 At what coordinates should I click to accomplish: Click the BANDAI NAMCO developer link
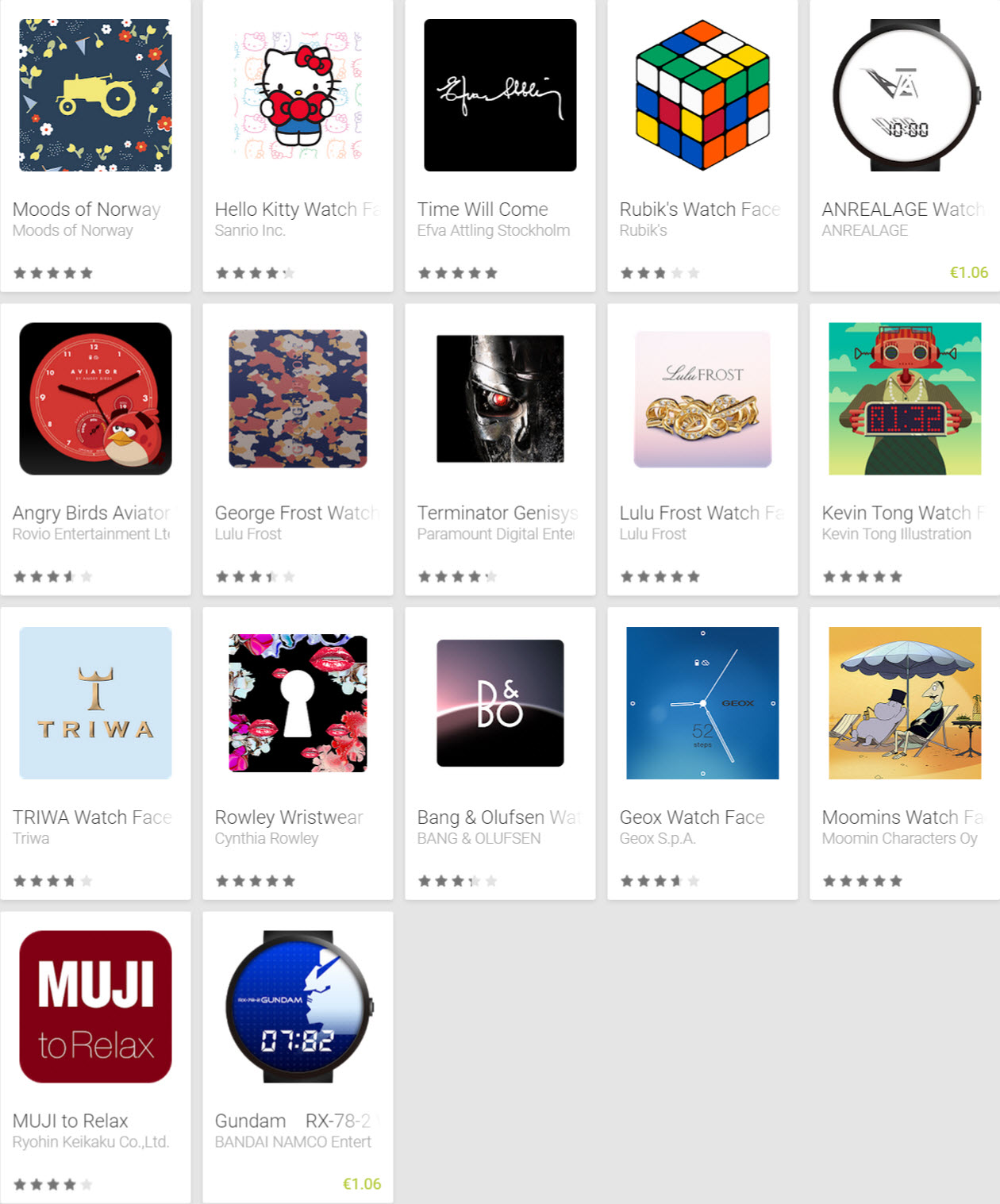click(x=293, y=1141)
